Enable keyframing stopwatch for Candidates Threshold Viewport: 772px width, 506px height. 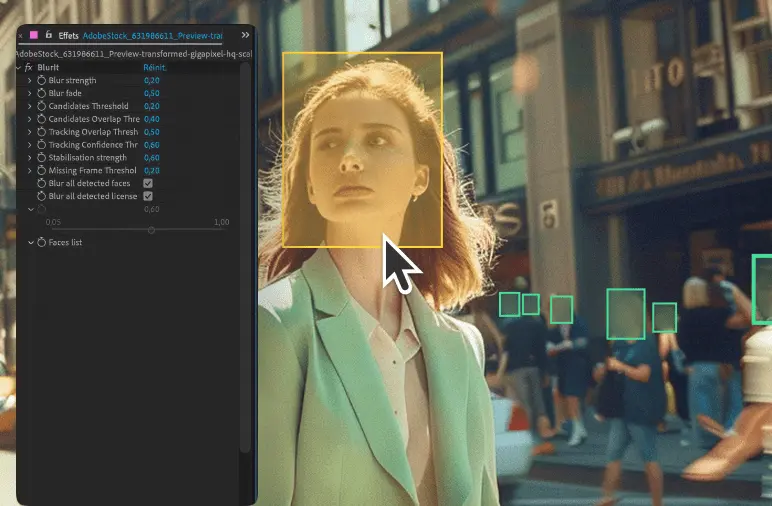tap(41, 106)
